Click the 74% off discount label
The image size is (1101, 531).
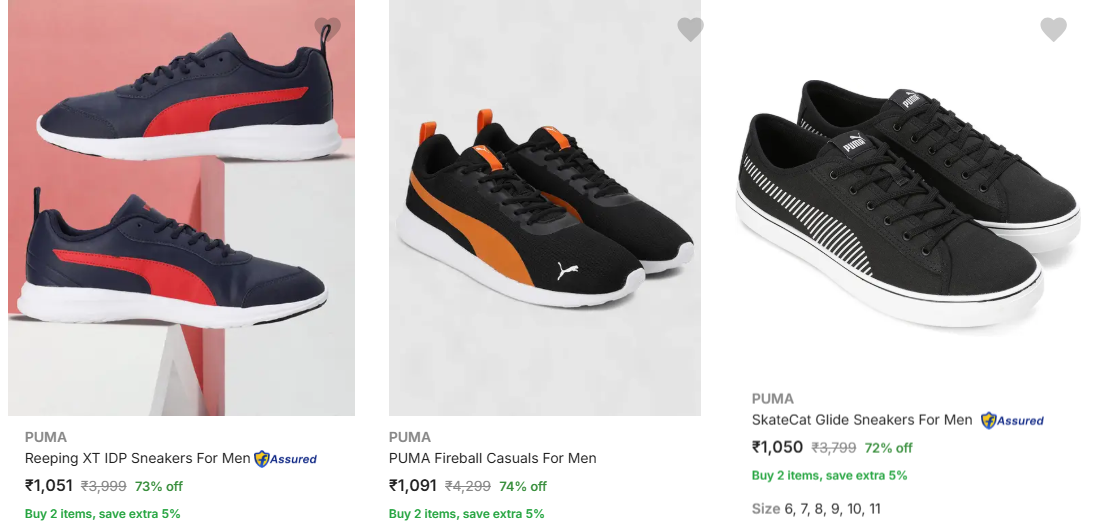click(x=523, y=487)
